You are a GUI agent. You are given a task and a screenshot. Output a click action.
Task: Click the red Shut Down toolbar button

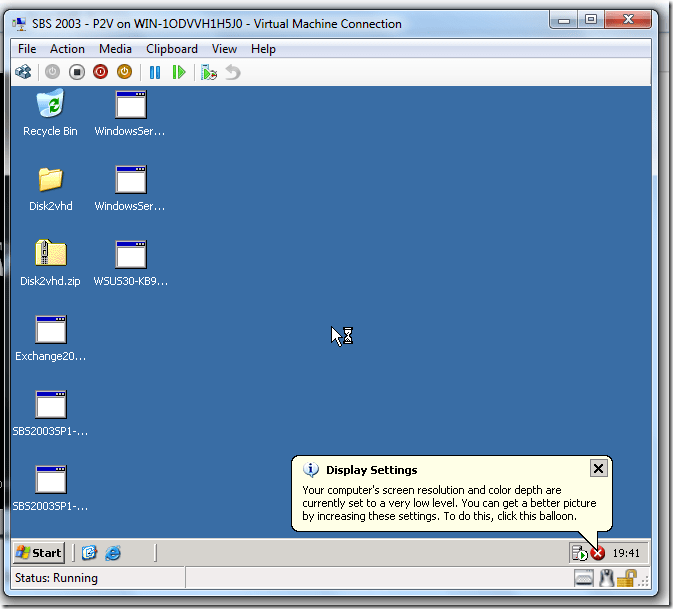tap(100, 72)
